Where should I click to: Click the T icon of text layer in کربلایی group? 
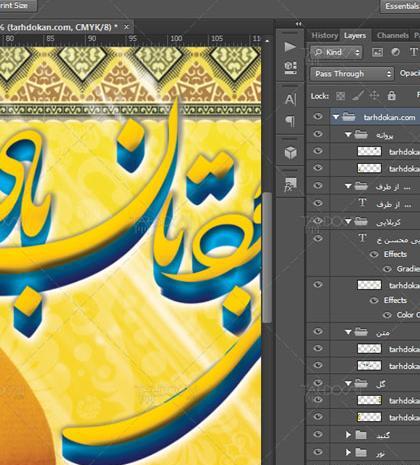362,238
